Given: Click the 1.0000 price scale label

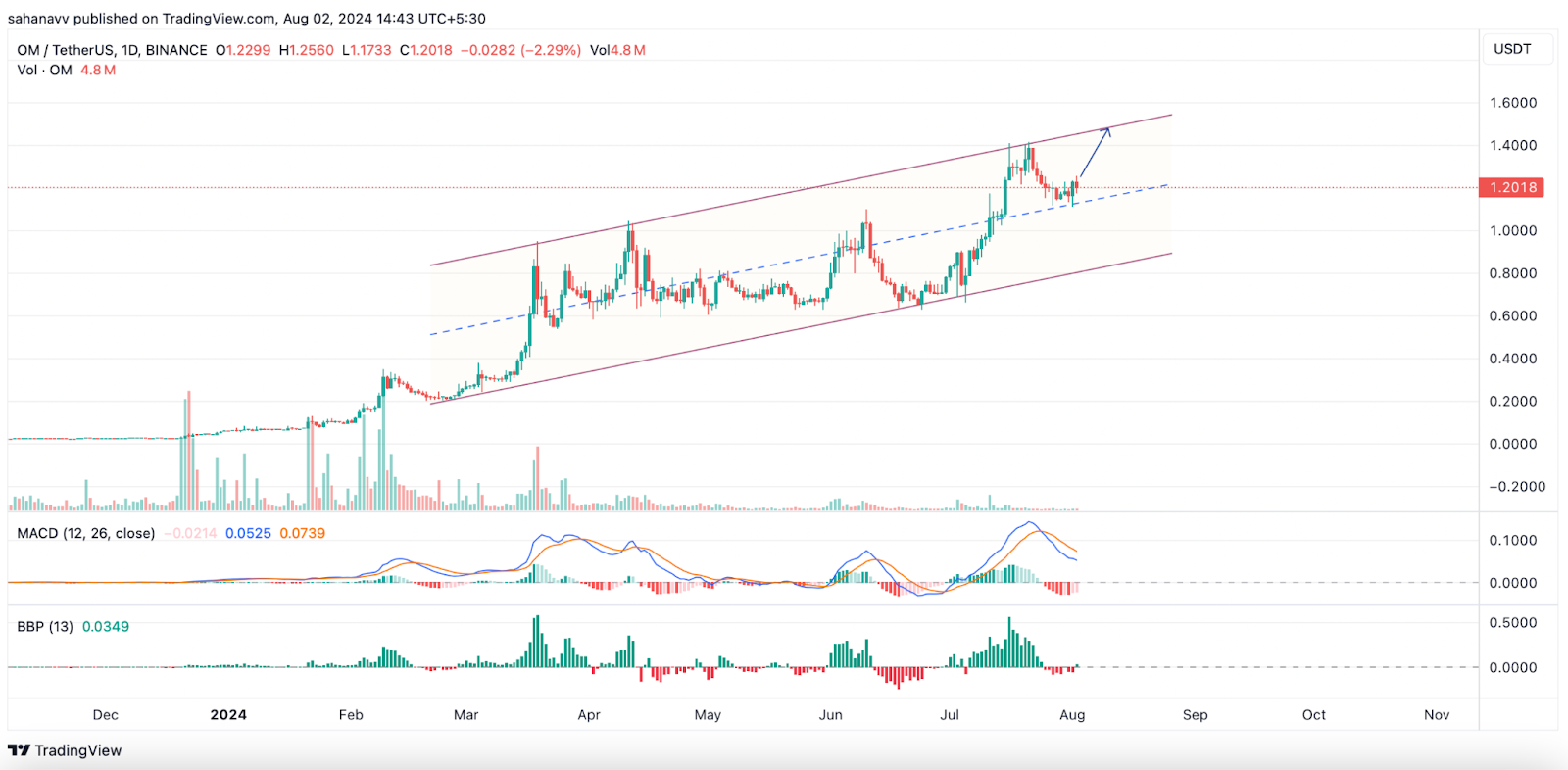Looking at the screenshot, I should click(1513, 230).
